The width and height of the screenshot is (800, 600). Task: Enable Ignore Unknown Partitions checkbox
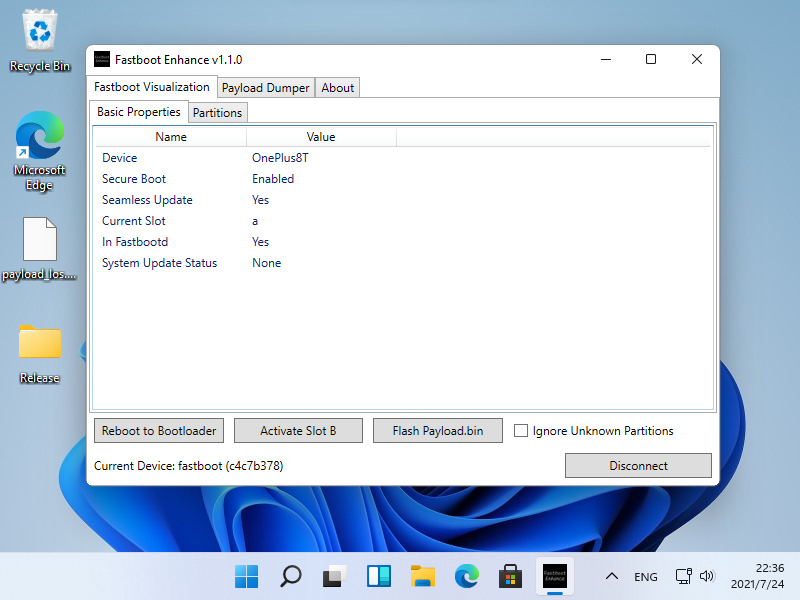click(x=520, y=431)
